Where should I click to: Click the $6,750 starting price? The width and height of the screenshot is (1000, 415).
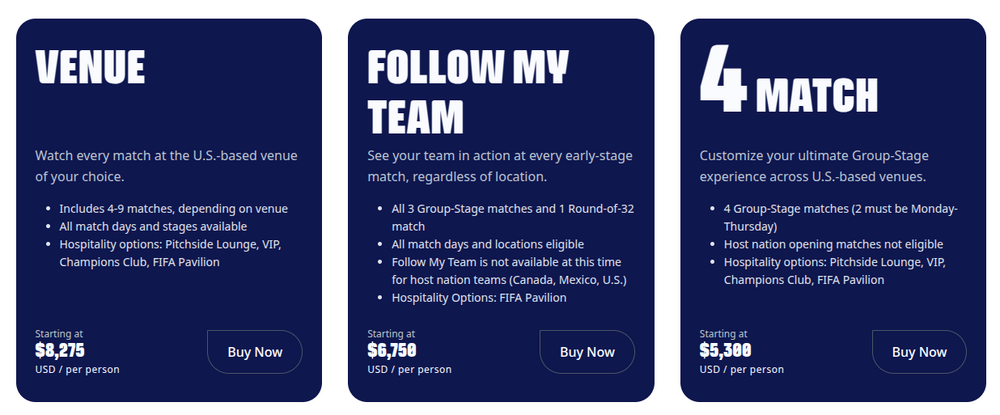coord(392,351)
